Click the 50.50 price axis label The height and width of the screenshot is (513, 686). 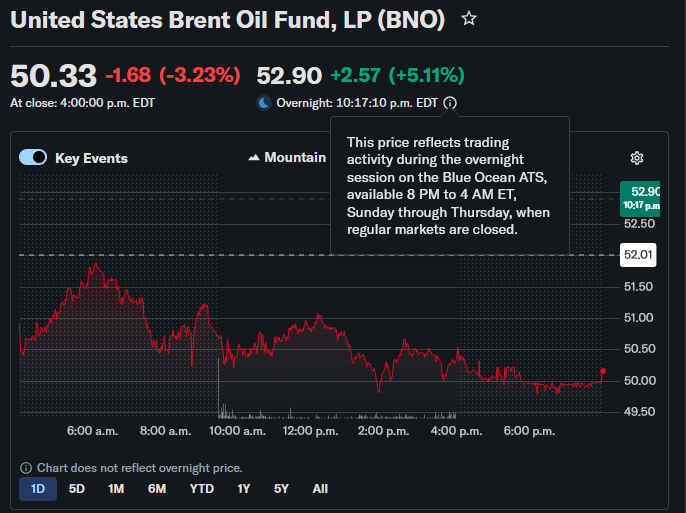click(x=639, y=349)
